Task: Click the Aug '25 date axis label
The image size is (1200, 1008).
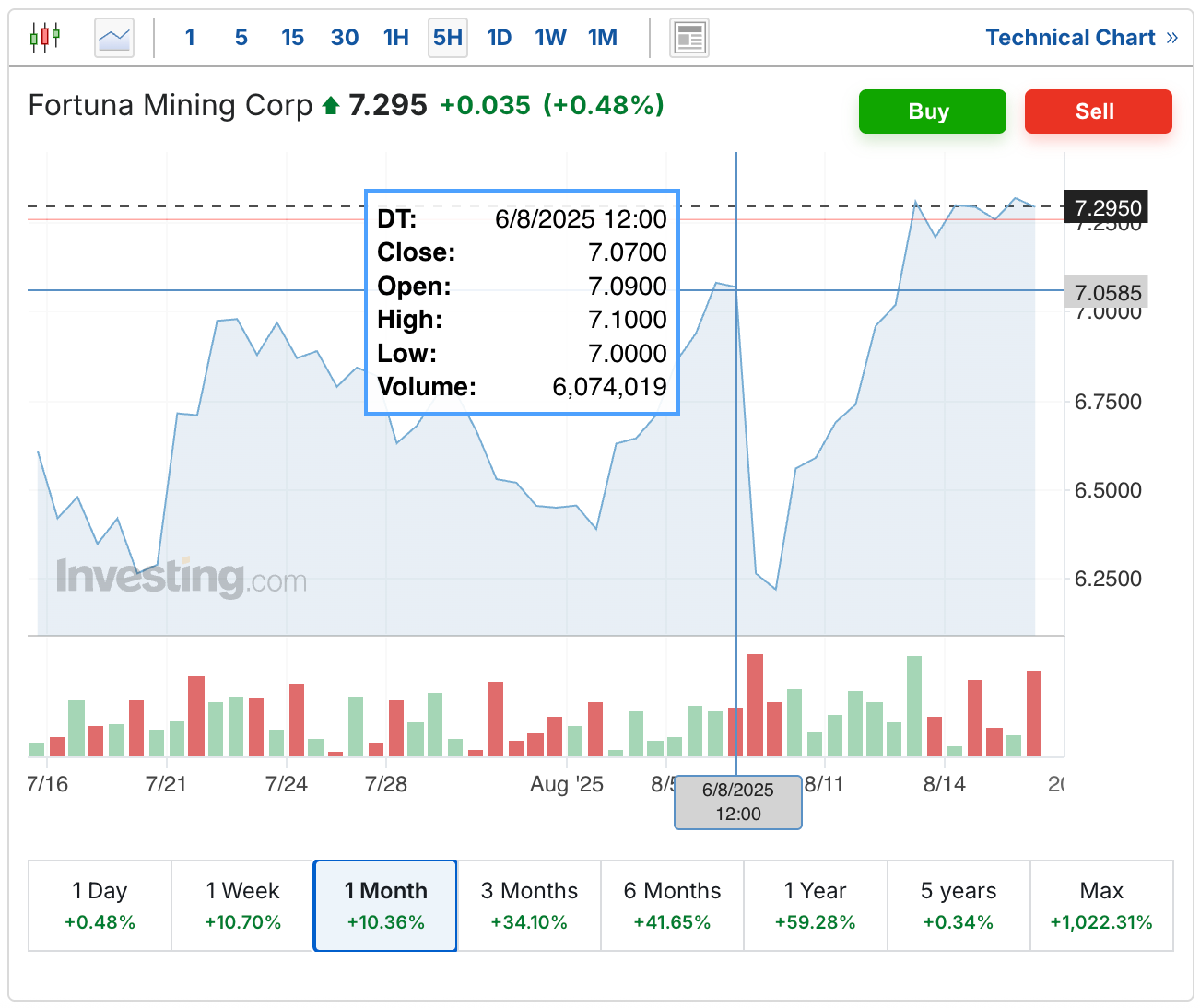Action: [567, 784]
